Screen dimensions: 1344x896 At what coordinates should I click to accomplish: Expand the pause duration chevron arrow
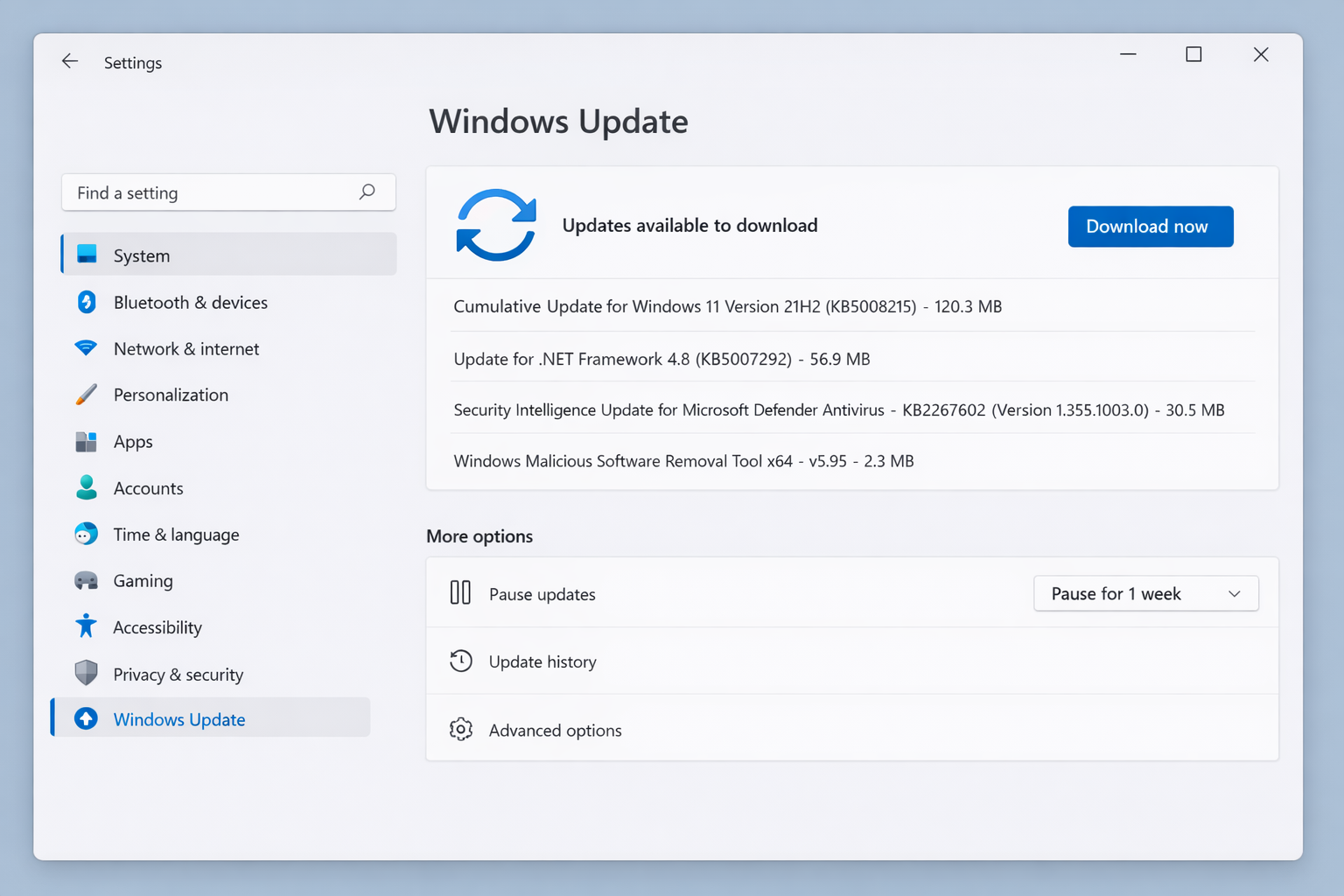coord(1235,593)
